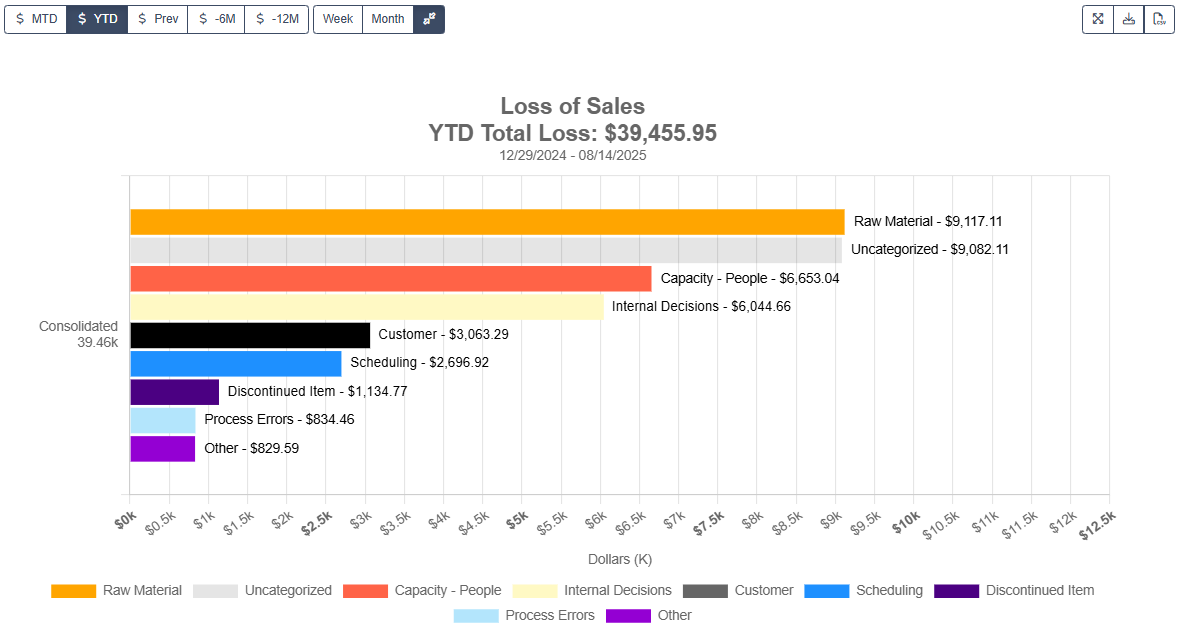Download the chart as an image
The image size is (1178, 637).
coord(1128,18)
